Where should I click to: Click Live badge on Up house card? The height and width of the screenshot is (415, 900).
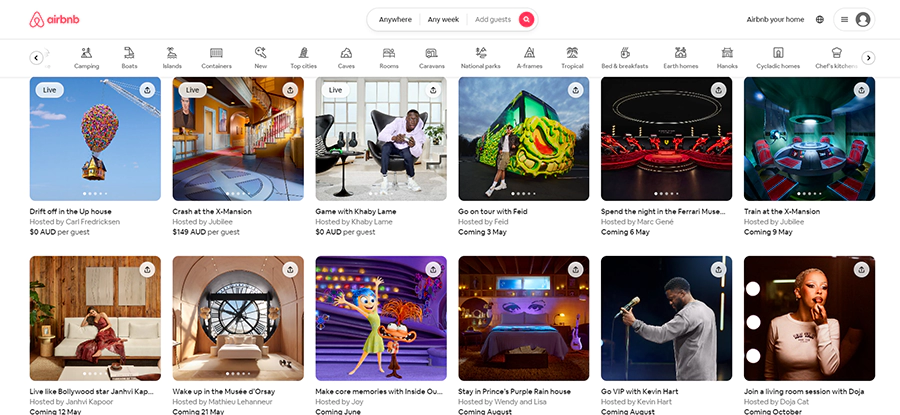click(49, 90)
